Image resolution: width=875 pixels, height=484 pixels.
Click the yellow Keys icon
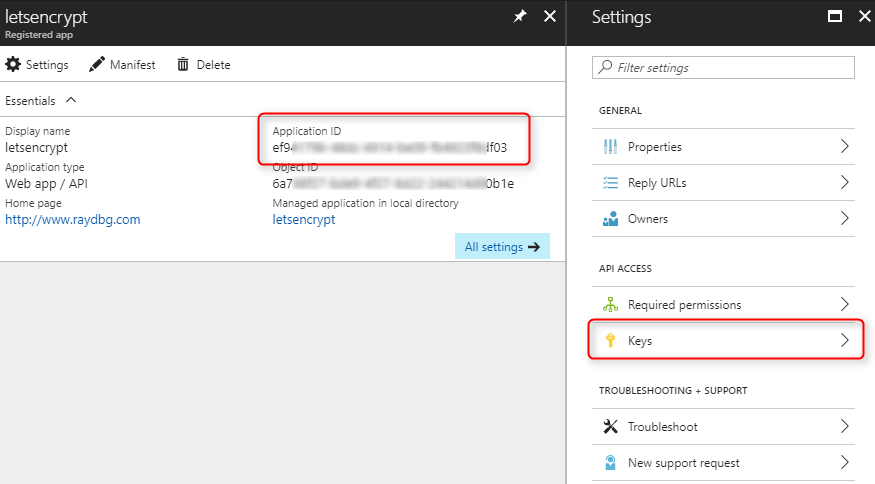click(x=611, y=341)
